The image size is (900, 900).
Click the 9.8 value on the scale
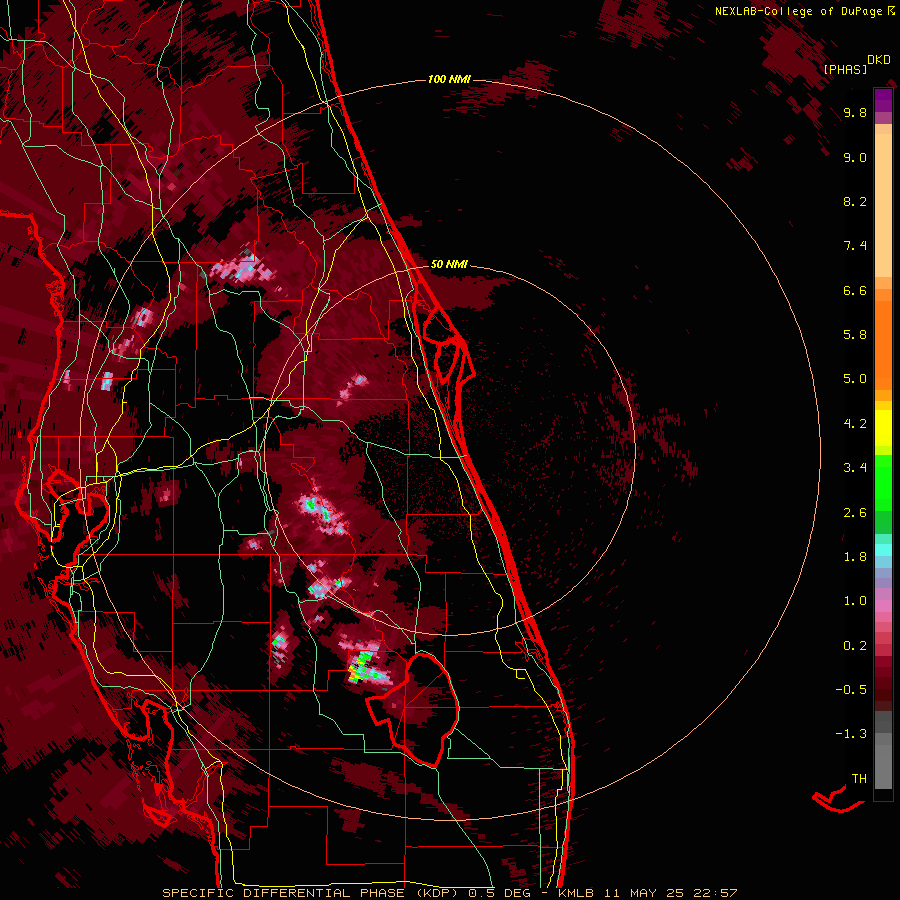[855, 113]
